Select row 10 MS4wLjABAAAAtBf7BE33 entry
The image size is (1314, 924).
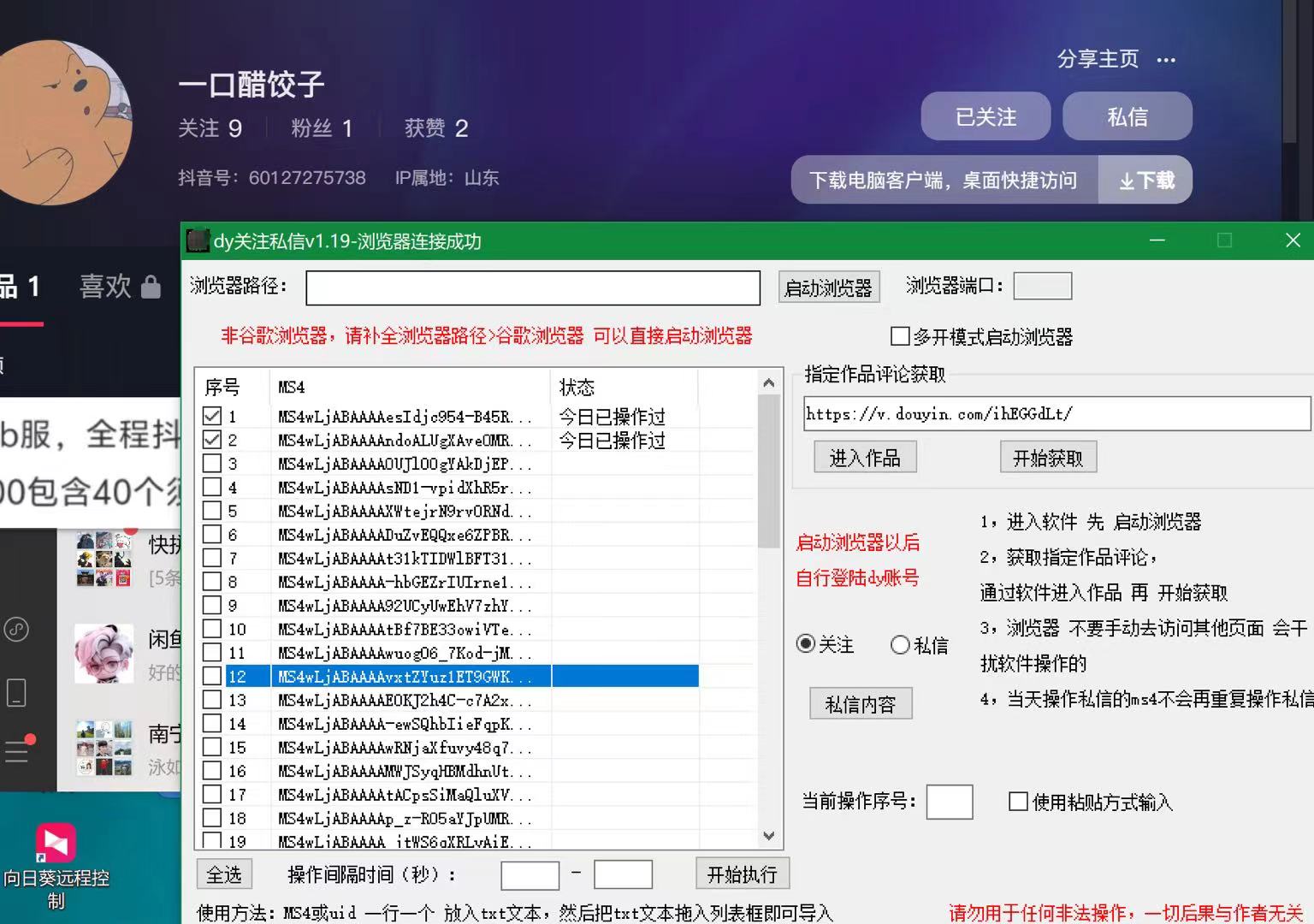pos(405,630)
